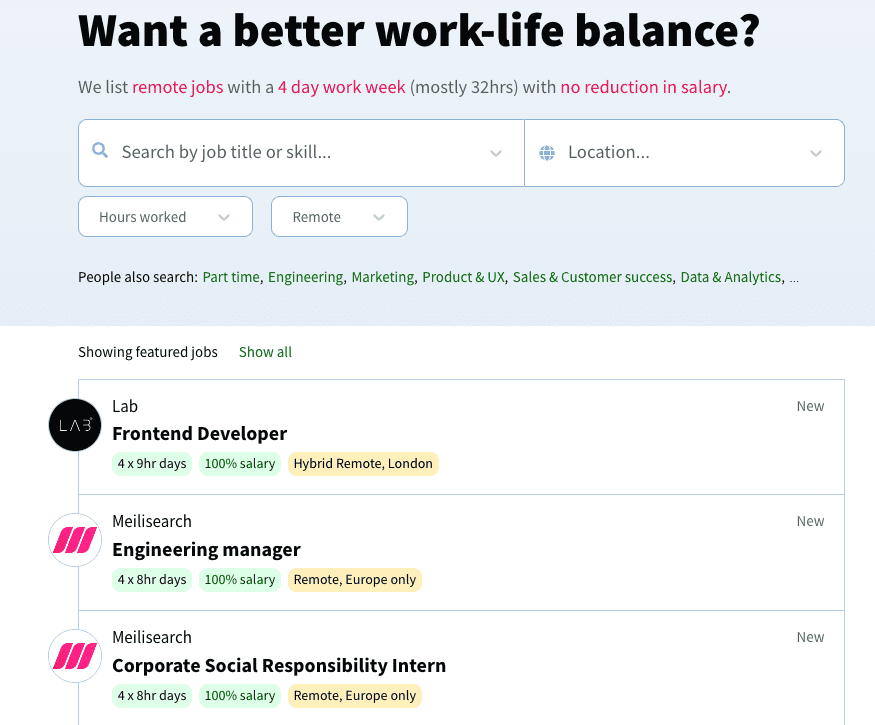Open Data & Analytics category link
The height and width of the screenshot is (725, 875).
(x=730, y=277)
